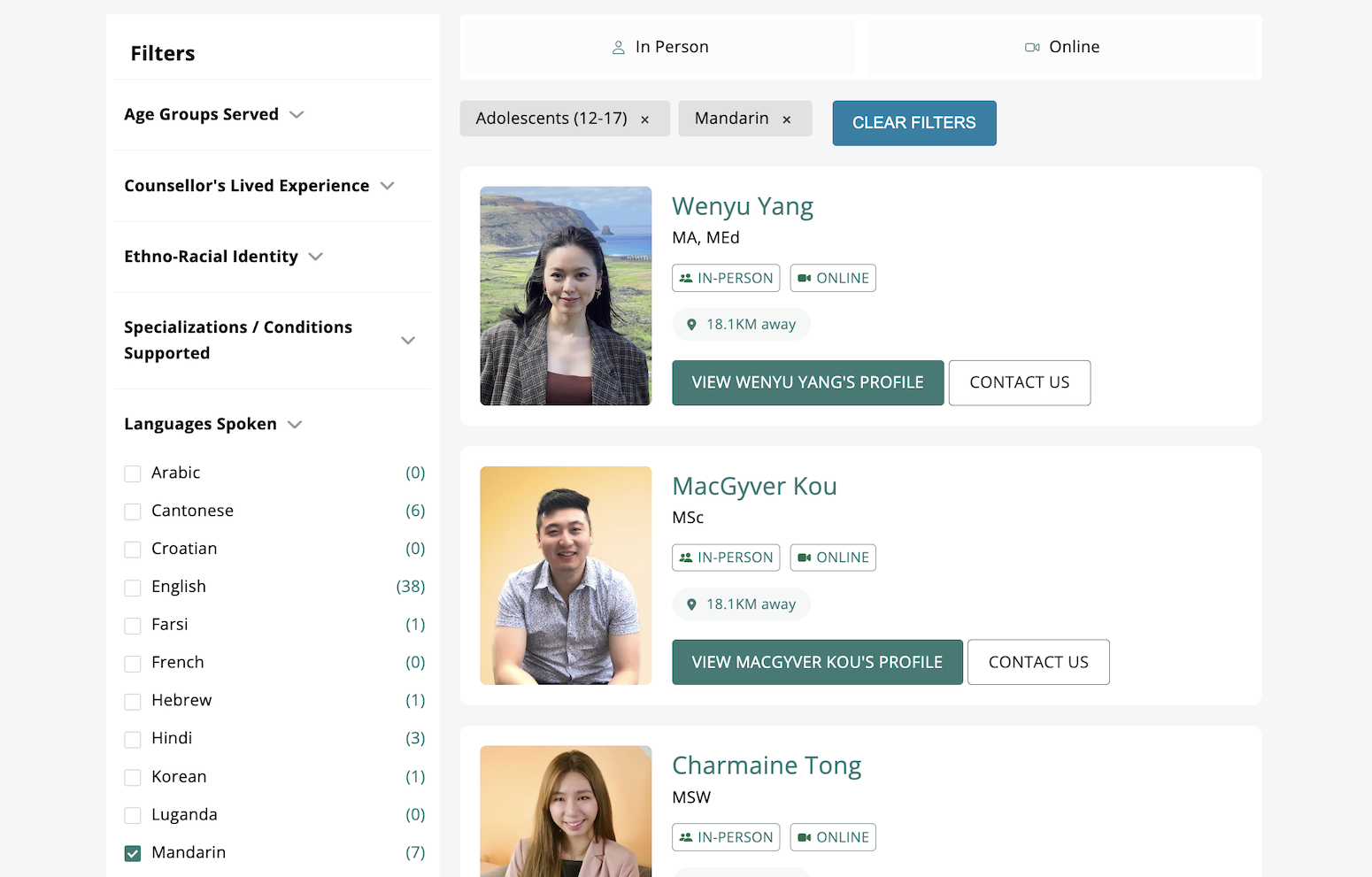Click the person icon beside In Person
This screenshot has width=1372, height=877.
617,47
